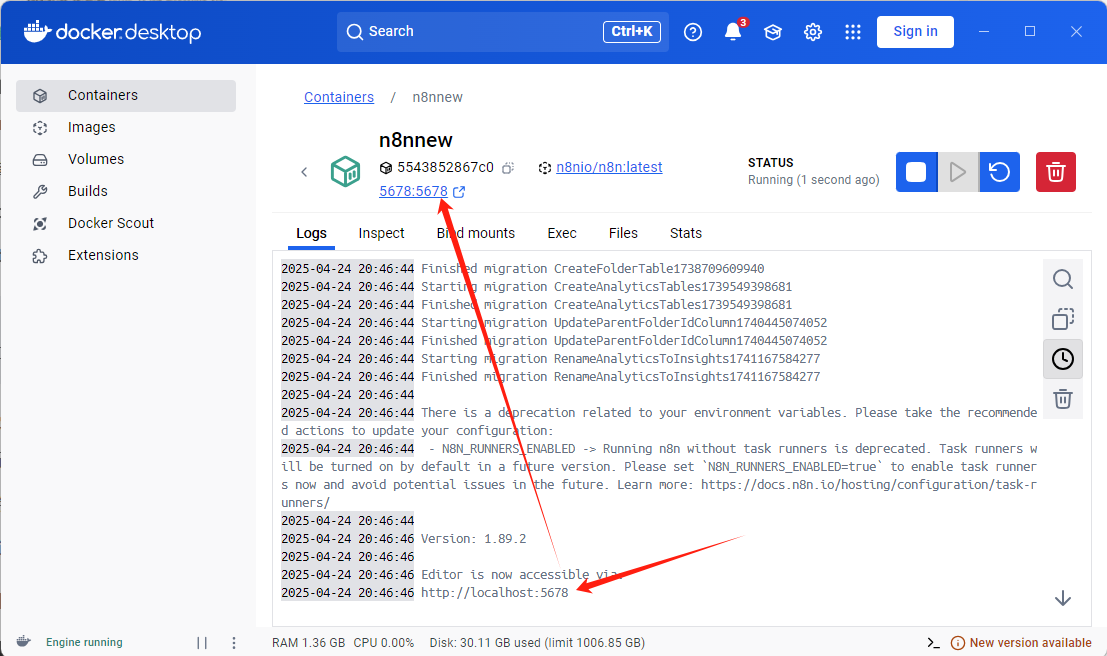Delete the n8nnew container
1107x656 pixels.
[x=1055, y=172]
